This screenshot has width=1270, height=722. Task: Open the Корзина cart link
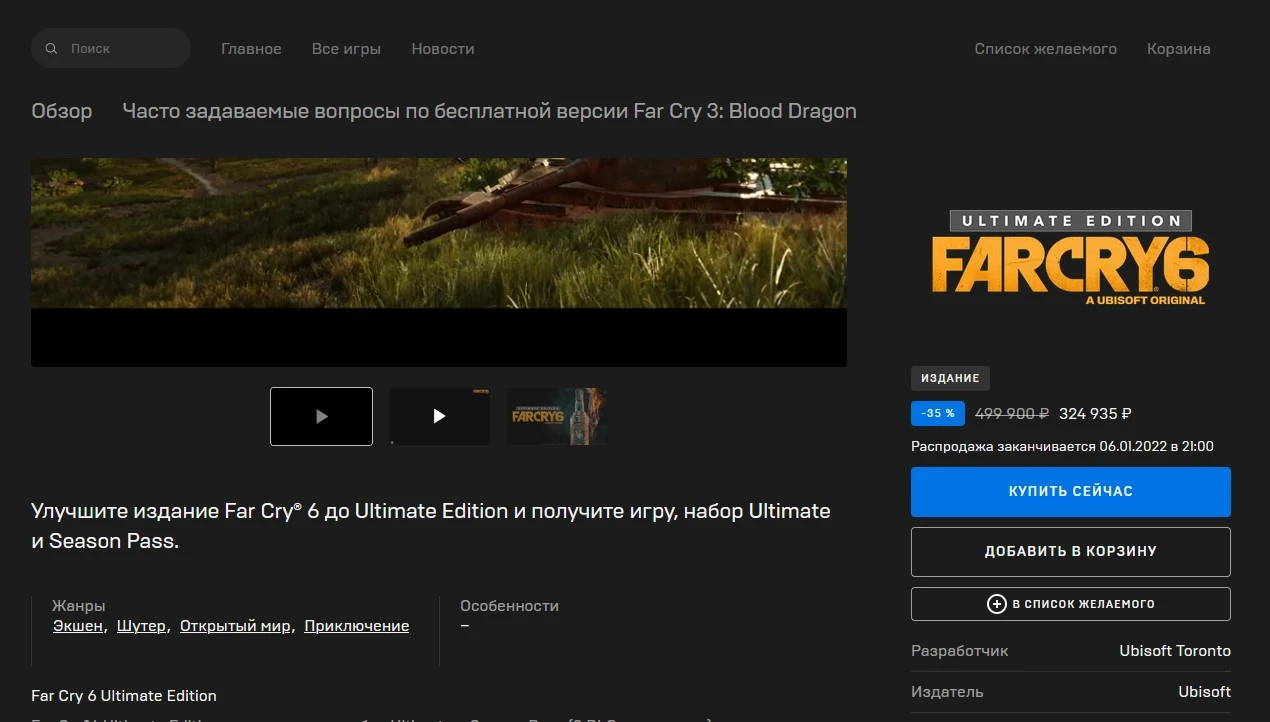click(1179, 48)
